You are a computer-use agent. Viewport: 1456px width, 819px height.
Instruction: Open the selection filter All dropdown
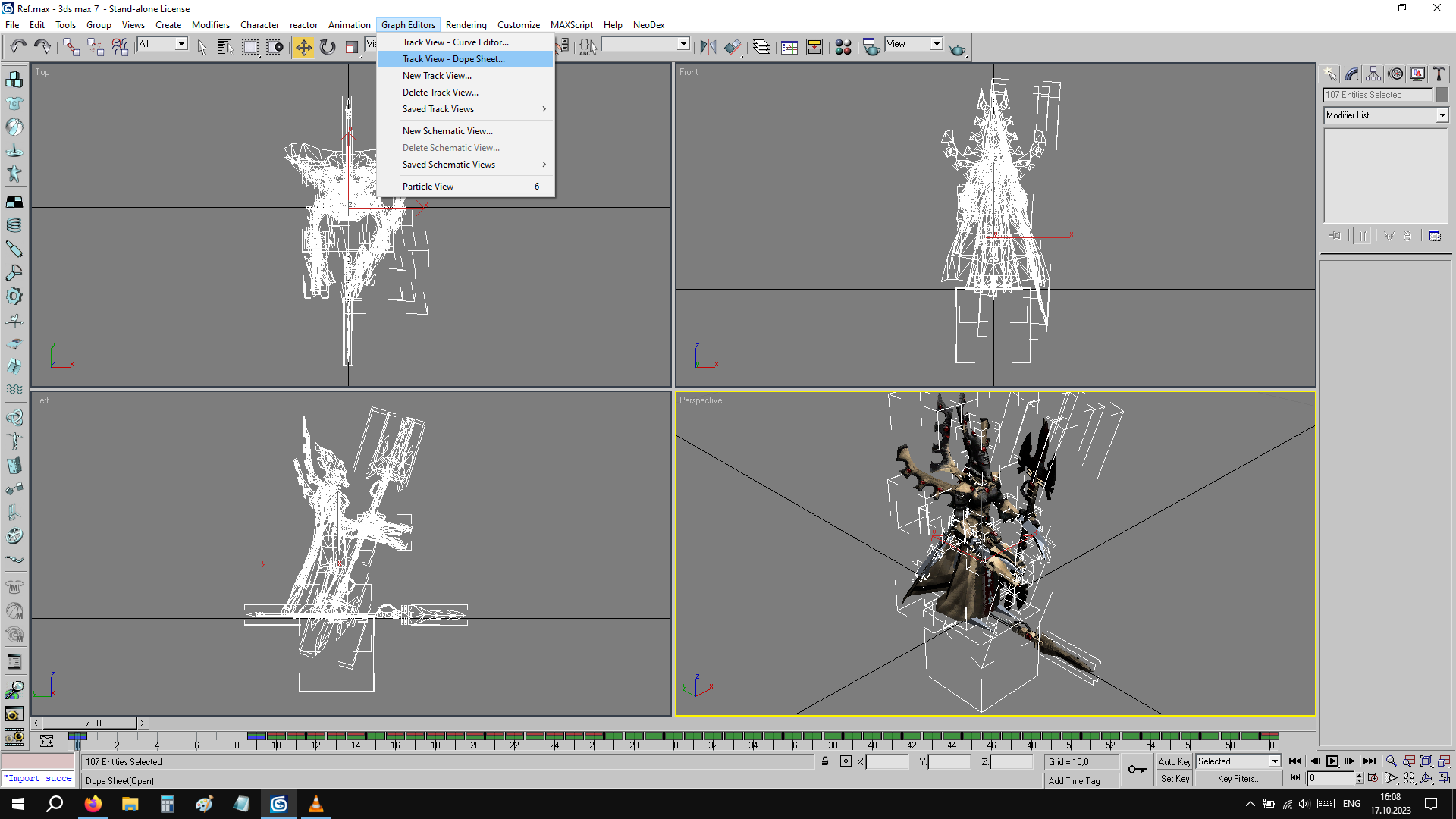(181, 44)
